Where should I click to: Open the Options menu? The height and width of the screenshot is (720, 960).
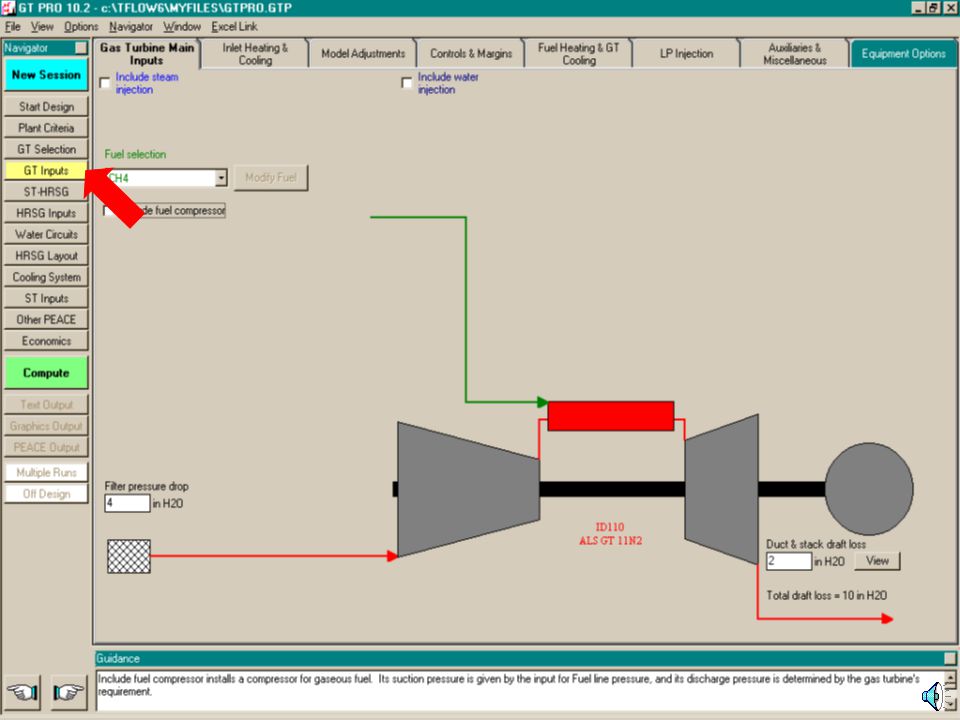[81, 26]
